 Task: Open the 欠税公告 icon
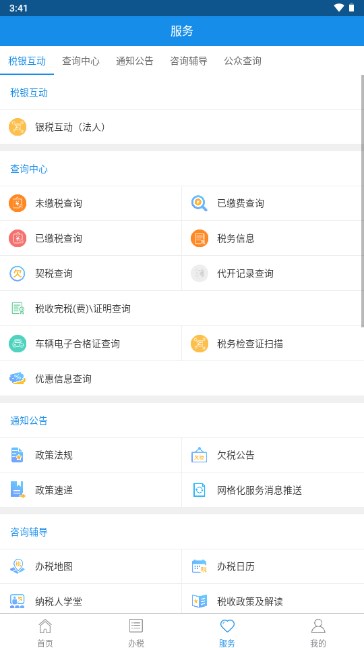(x=199, y=455)
